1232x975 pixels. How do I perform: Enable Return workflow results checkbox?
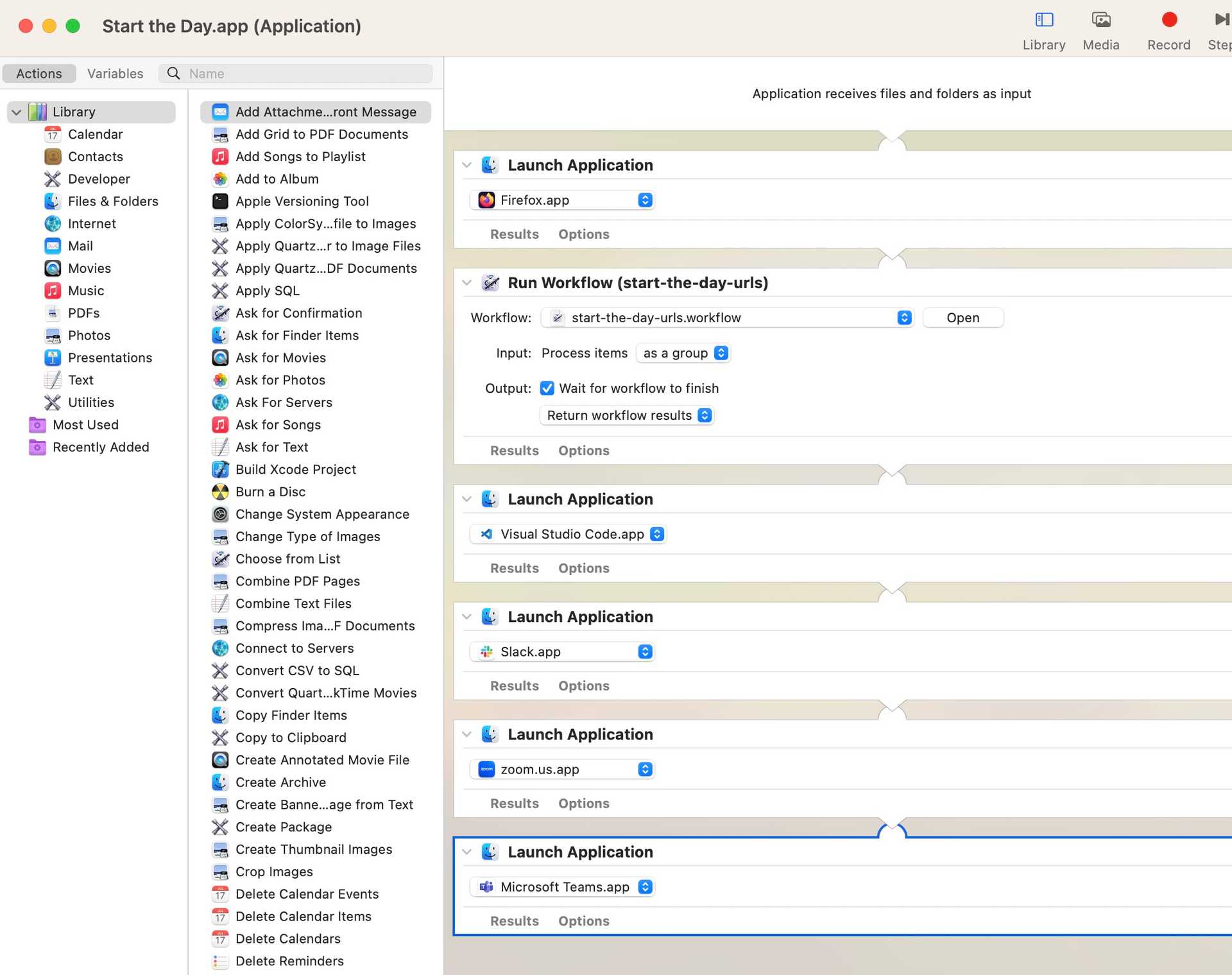point(625,414)
